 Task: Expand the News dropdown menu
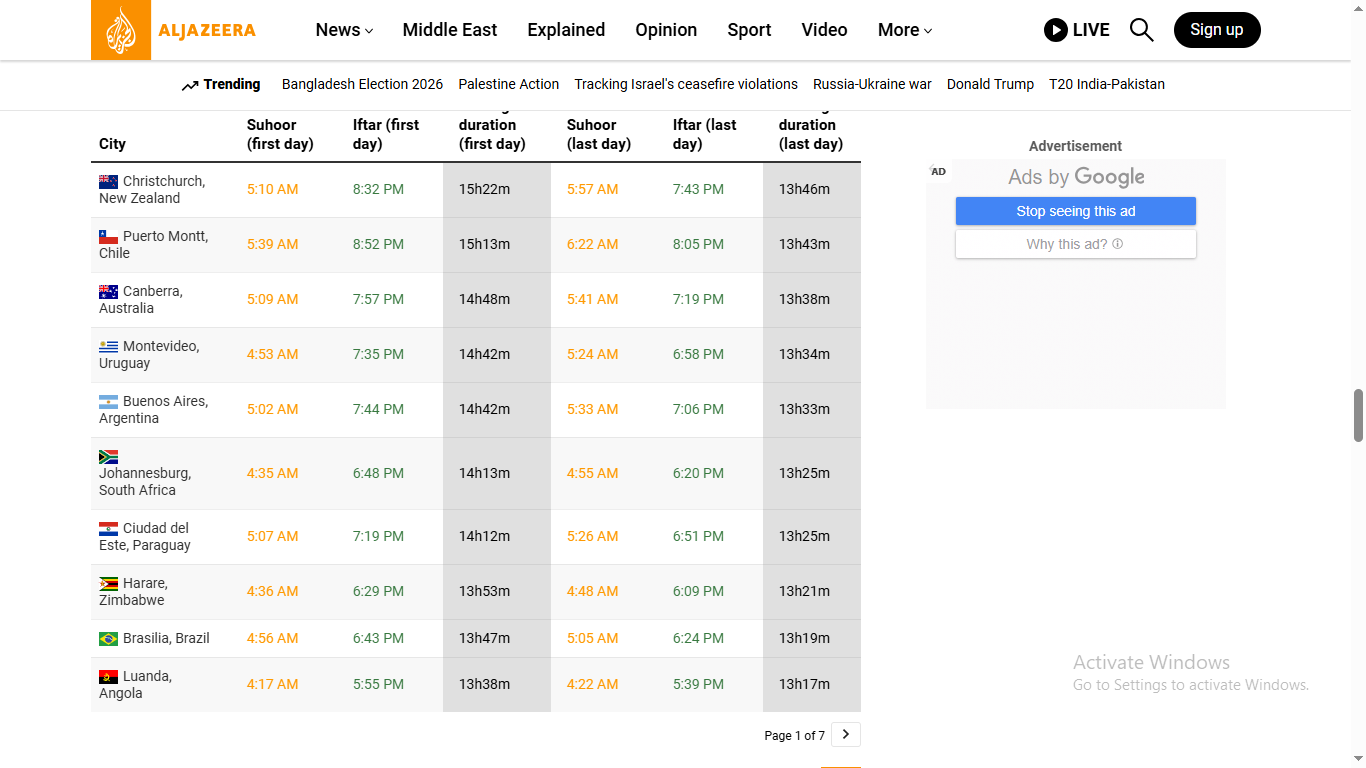click(x=344, y=30)
